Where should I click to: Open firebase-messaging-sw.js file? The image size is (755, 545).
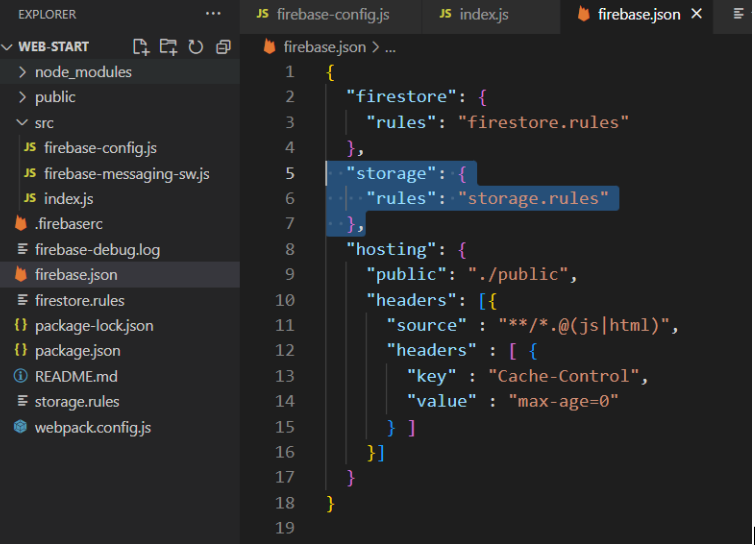120,173
